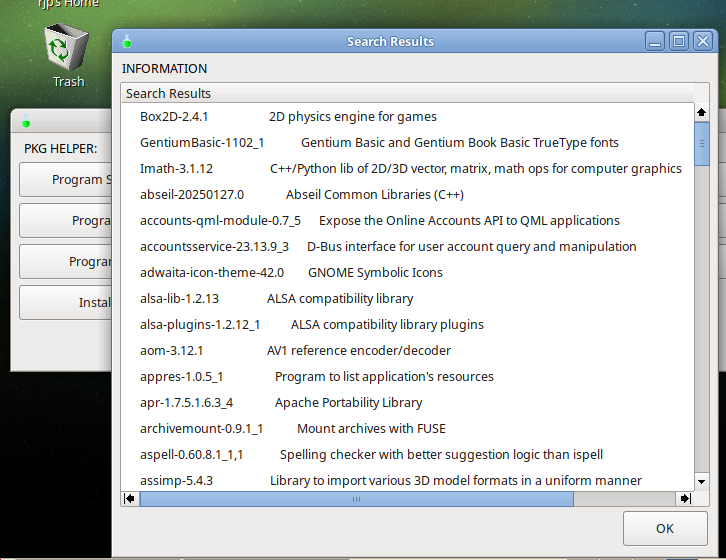Click the PKG Helper window green icon
This screenshot has height=560, width=726.
tap(26, 122)
